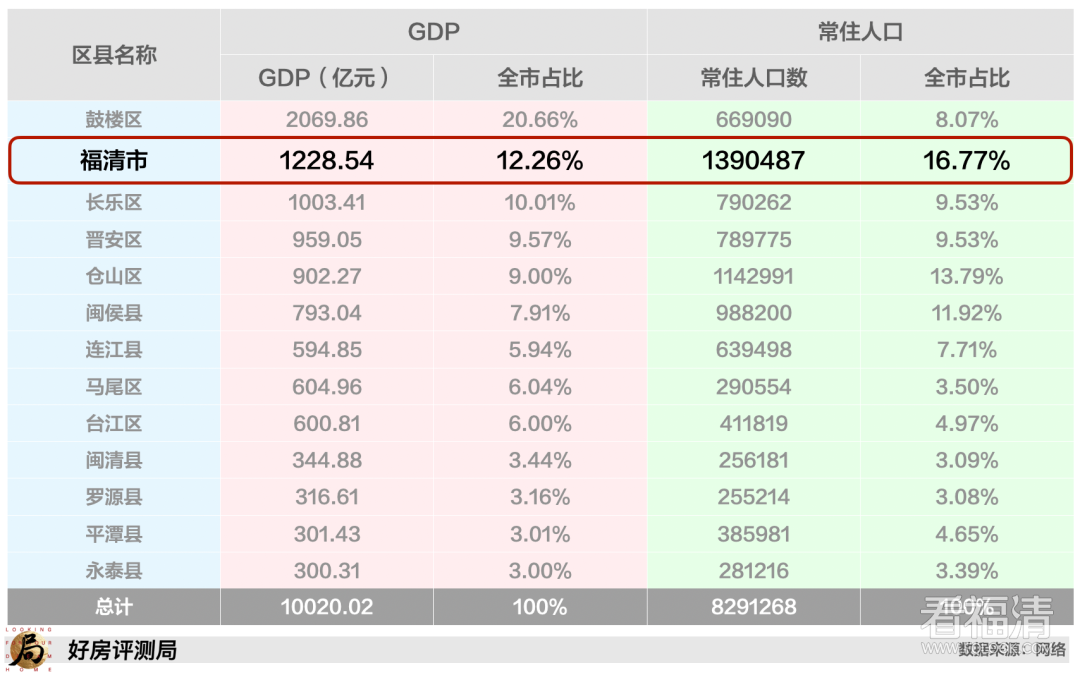Click the GDP group header
Screen dimensions: 1080x675
(x=433, y=32)
